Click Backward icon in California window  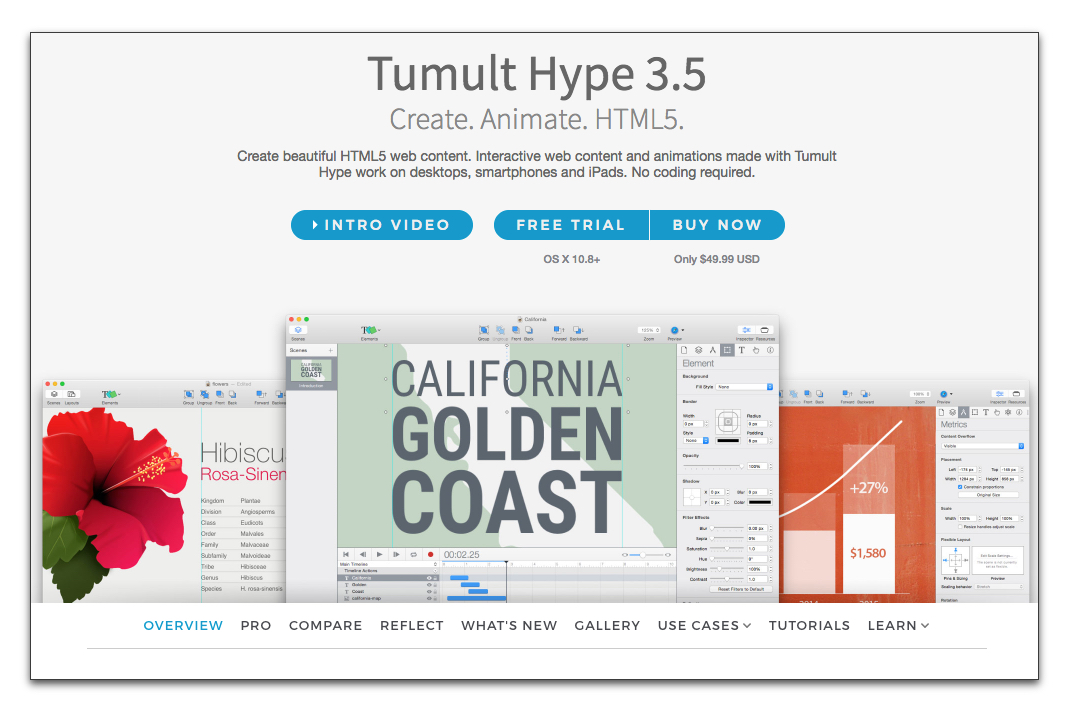pos(579,330)
